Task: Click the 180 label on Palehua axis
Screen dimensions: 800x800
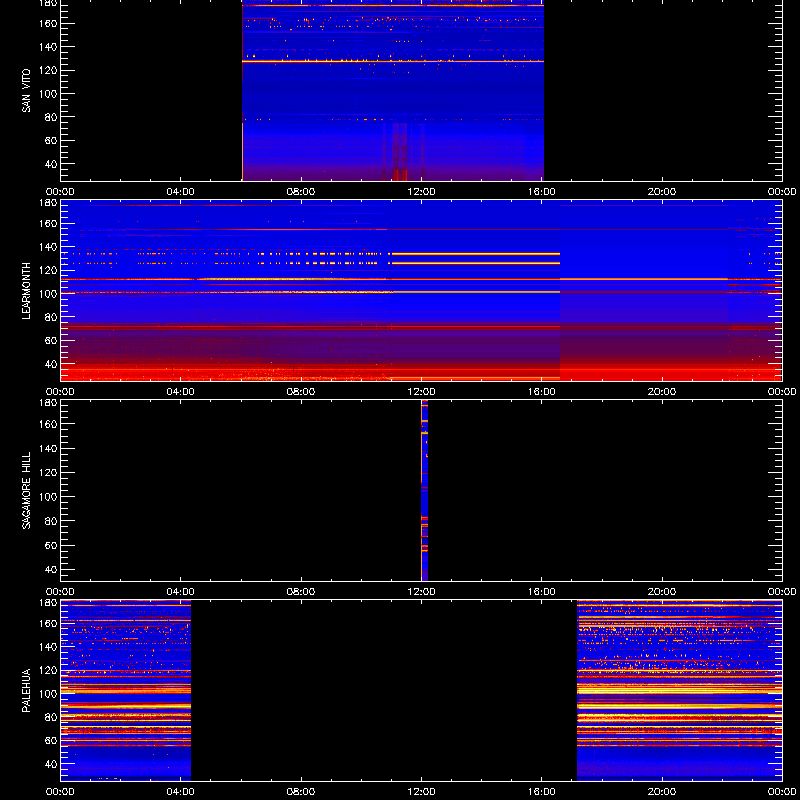Action: [48, 603]
